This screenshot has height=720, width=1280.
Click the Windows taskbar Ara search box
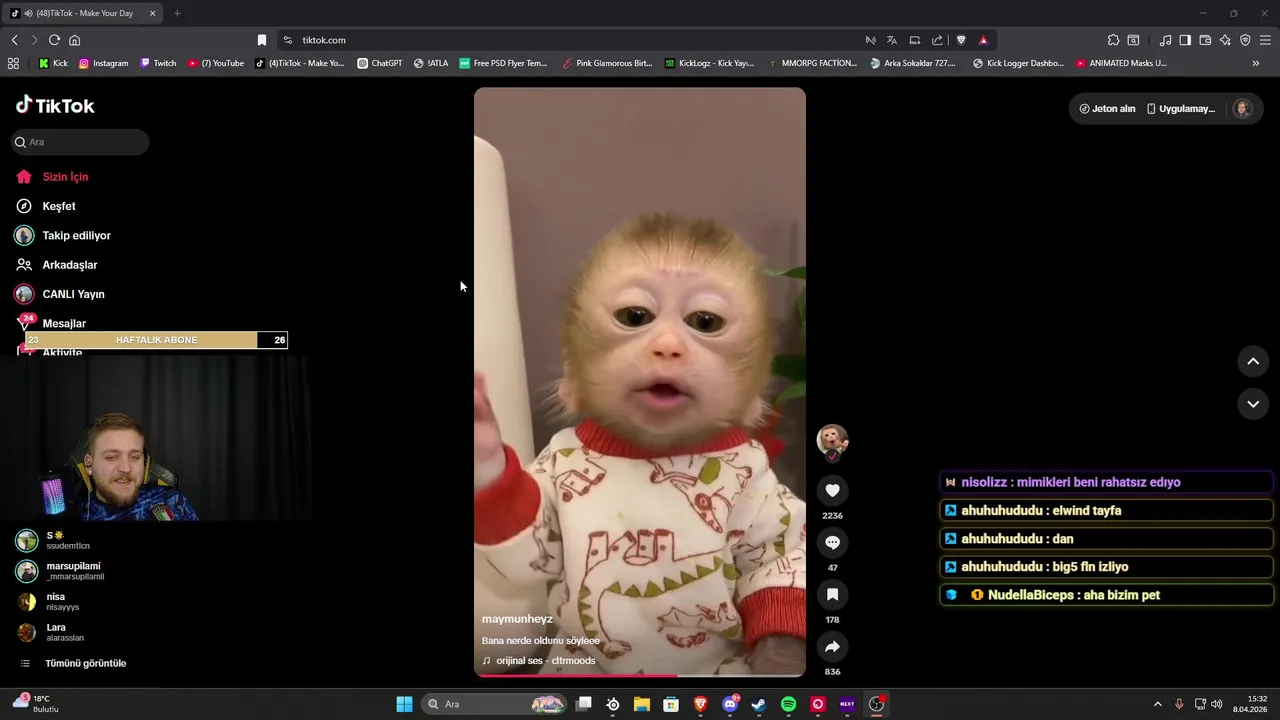coord(496,704)
